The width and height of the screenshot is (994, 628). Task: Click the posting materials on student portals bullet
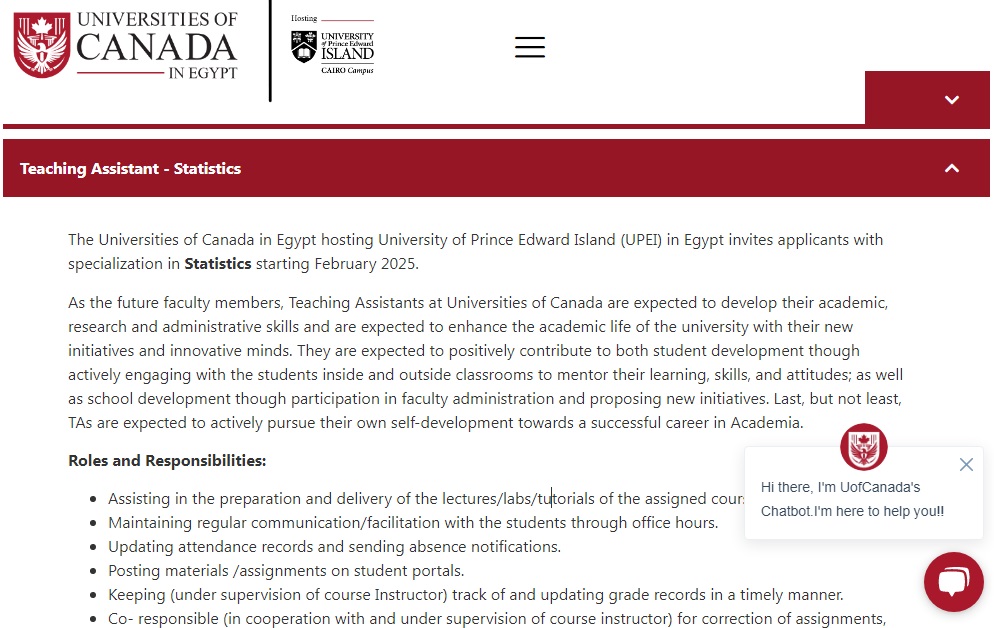(x=286, y=571)
